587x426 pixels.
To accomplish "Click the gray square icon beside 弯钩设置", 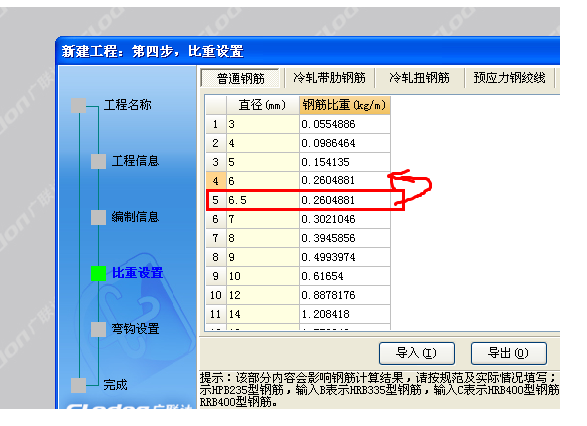I will pos(98,329).
